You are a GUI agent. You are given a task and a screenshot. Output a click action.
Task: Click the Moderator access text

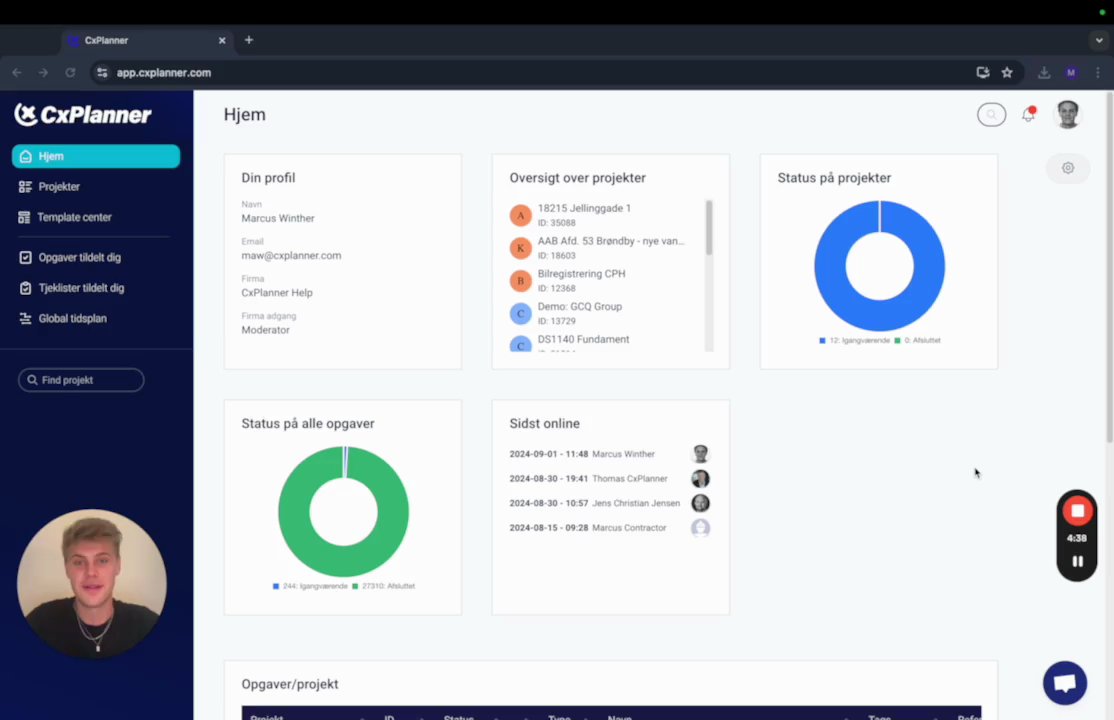(x=266, y=330)
